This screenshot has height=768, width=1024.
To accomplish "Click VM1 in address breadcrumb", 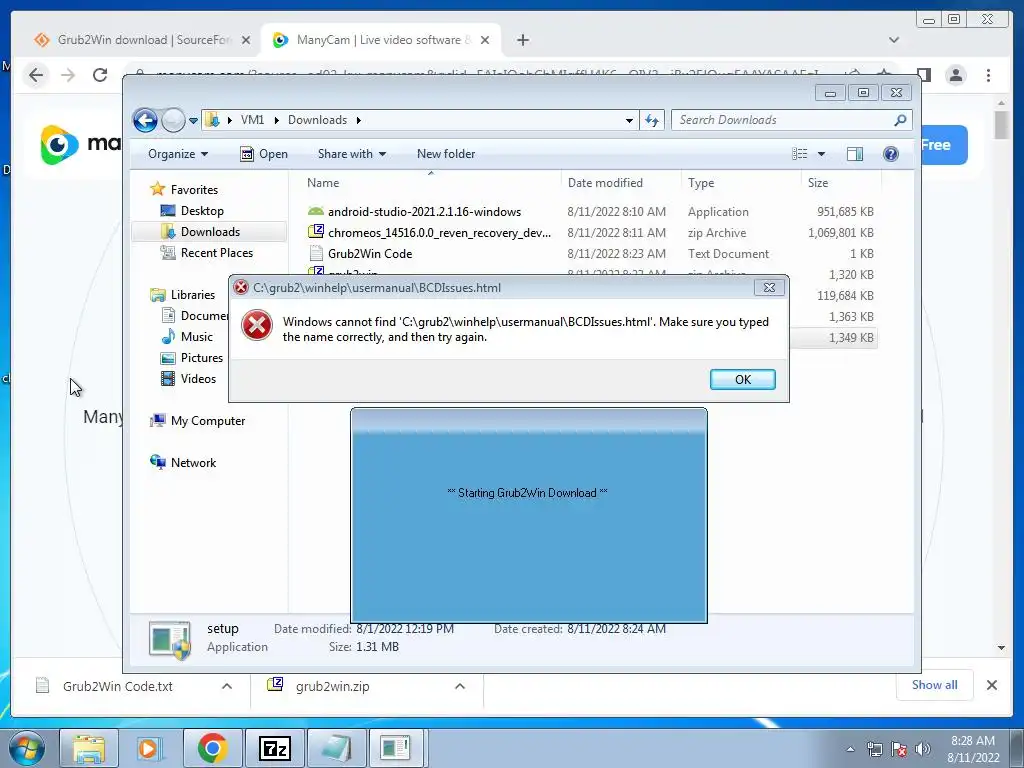I will [252, 120].
